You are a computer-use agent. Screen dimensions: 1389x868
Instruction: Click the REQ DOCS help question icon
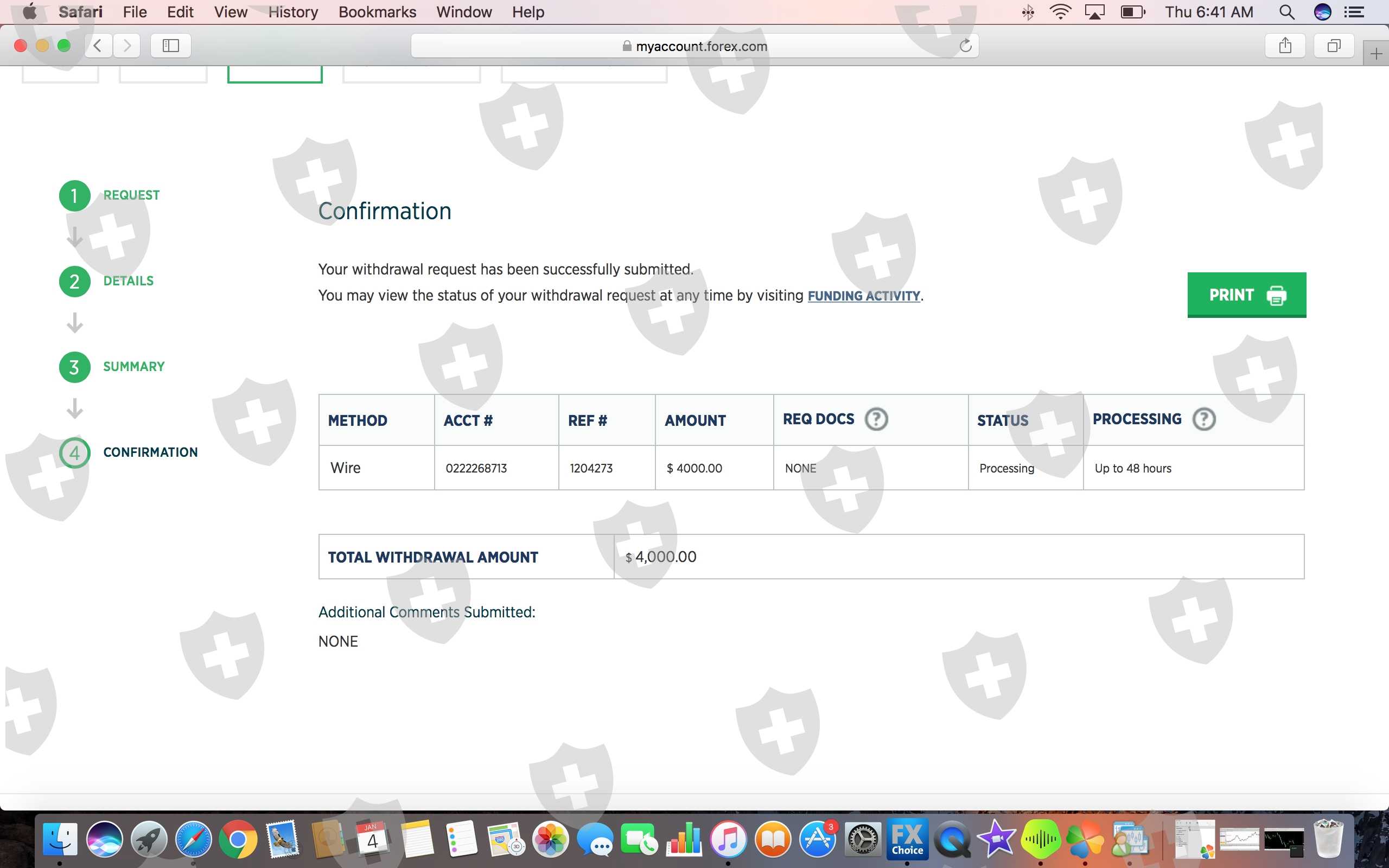(876, 419)
